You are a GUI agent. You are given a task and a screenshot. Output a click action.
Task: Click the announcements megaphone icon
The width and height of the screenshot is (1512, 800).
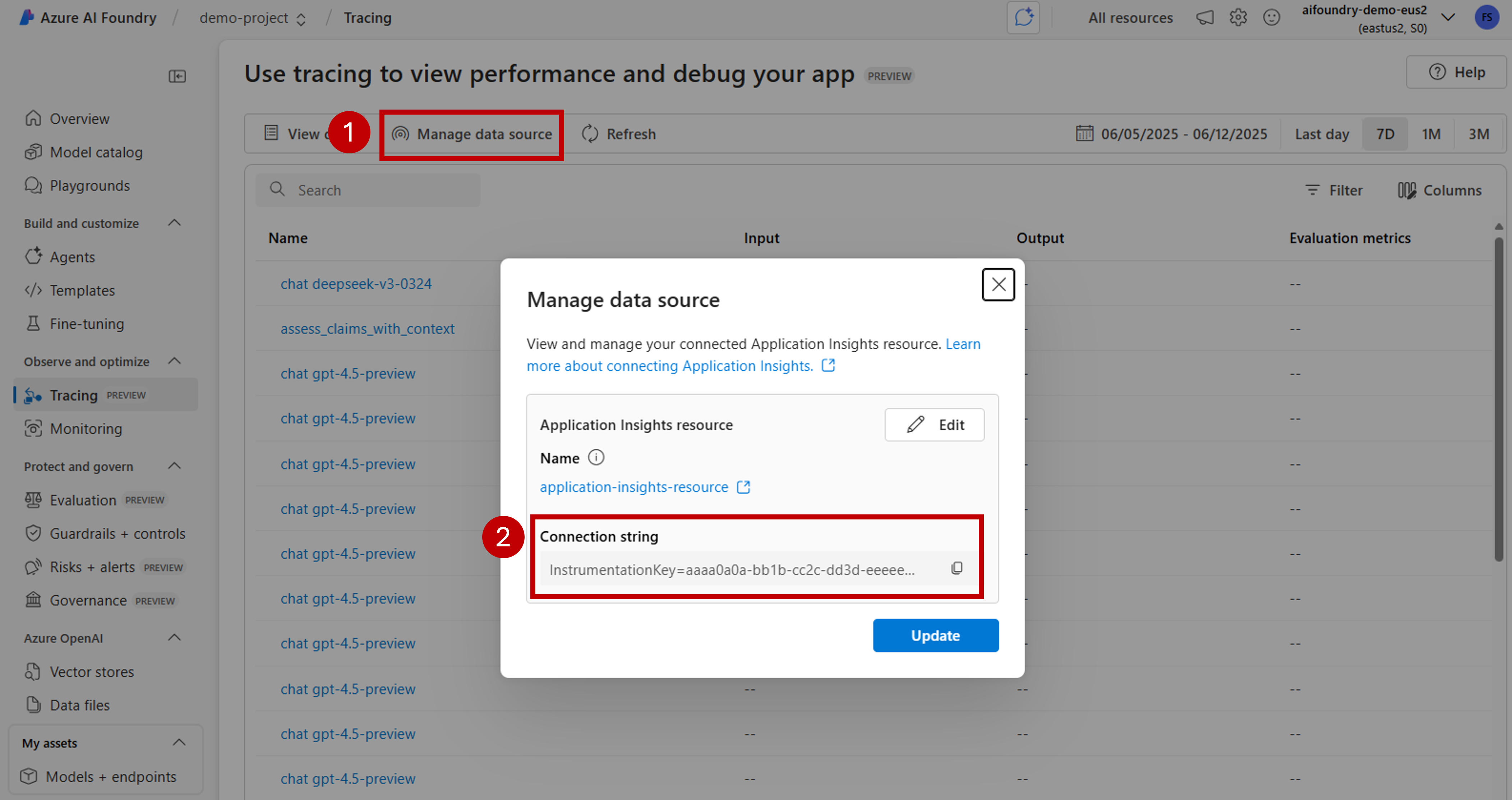pyautogui.click(x=1204, y=18)
